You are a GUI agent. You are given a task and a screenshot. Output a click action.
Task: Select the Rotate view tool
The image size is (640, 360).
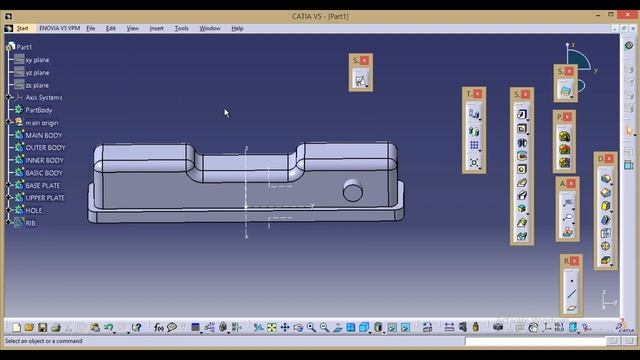(298, 327)
